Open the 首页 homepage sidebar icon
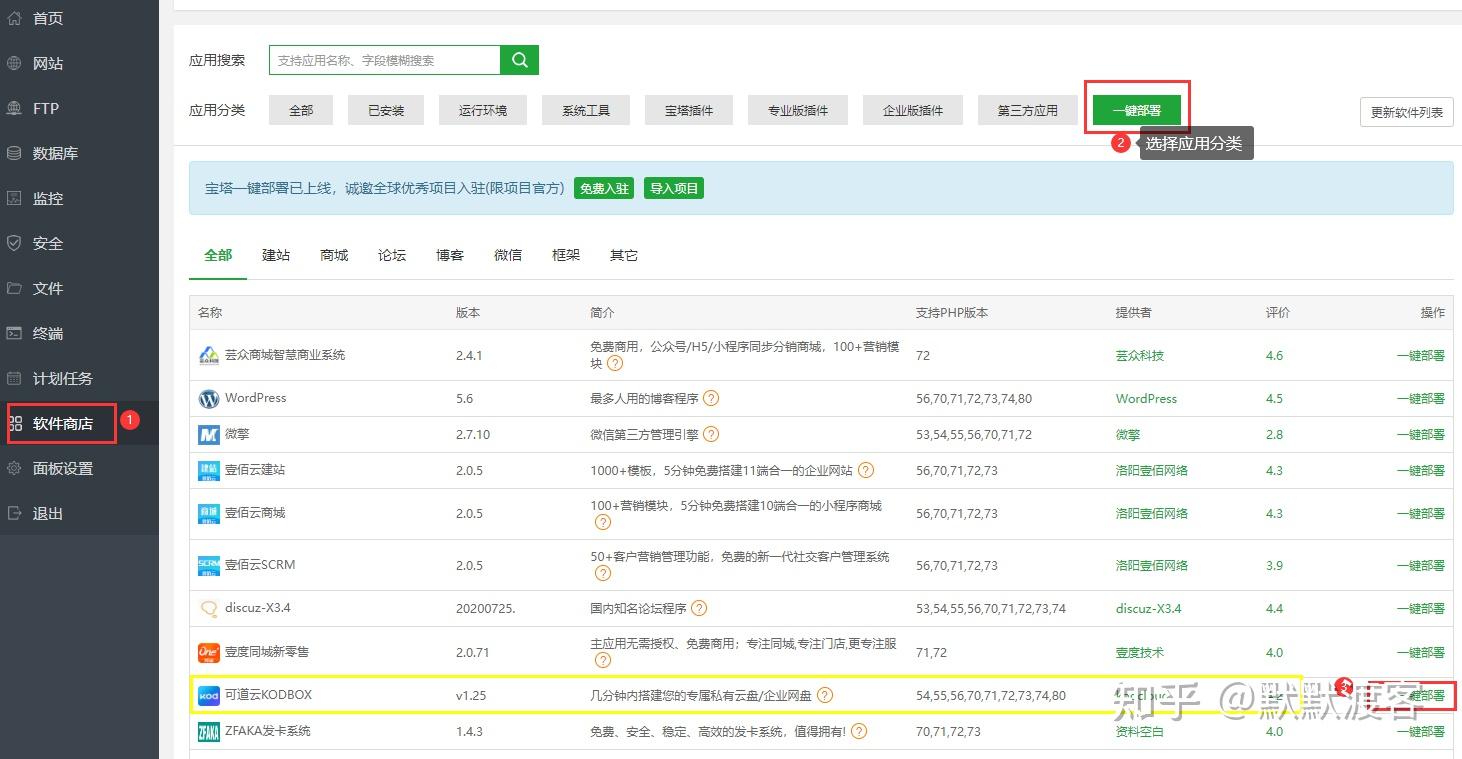This screenshot has width=1462, height=759. click(x=14, y=18)
